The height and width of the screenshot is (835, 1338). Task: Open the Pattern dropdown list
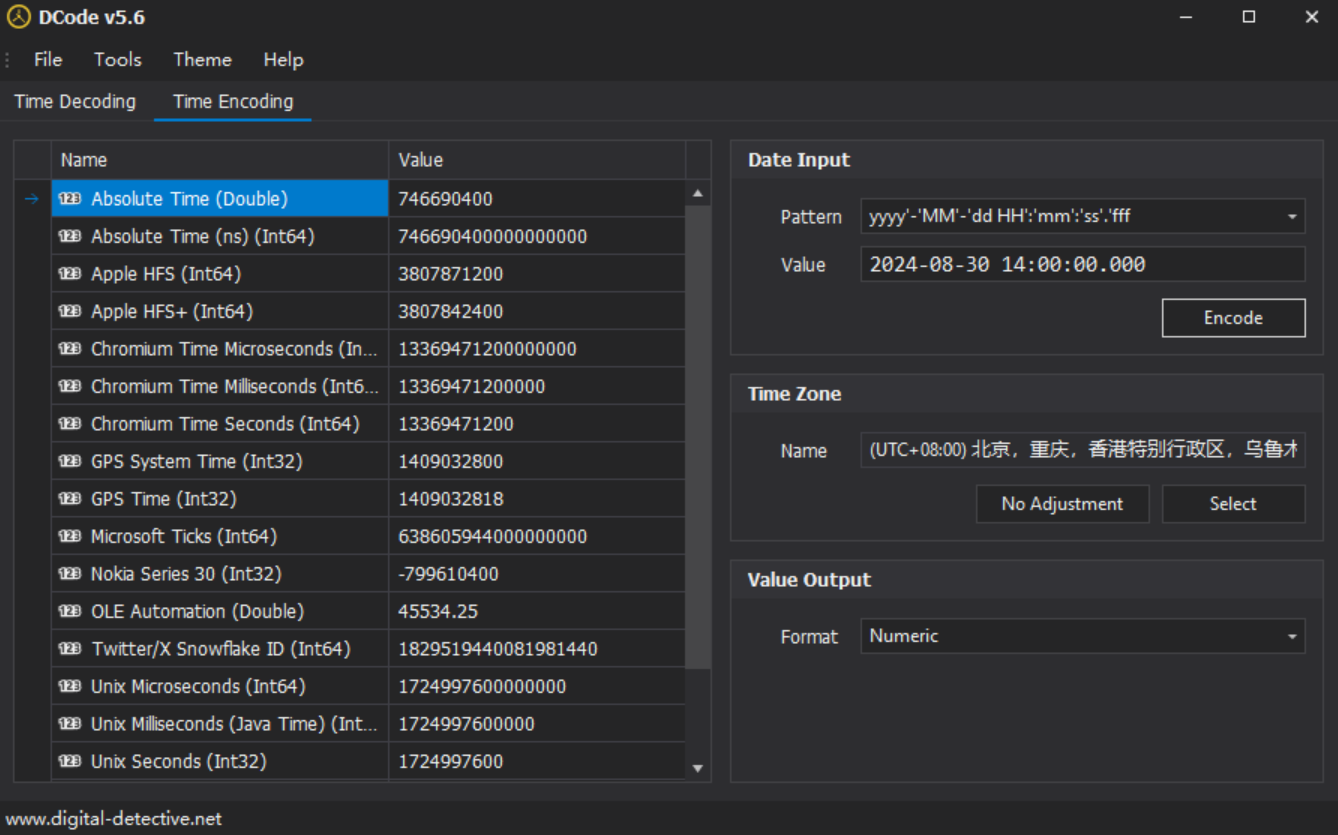point(1292,216)
